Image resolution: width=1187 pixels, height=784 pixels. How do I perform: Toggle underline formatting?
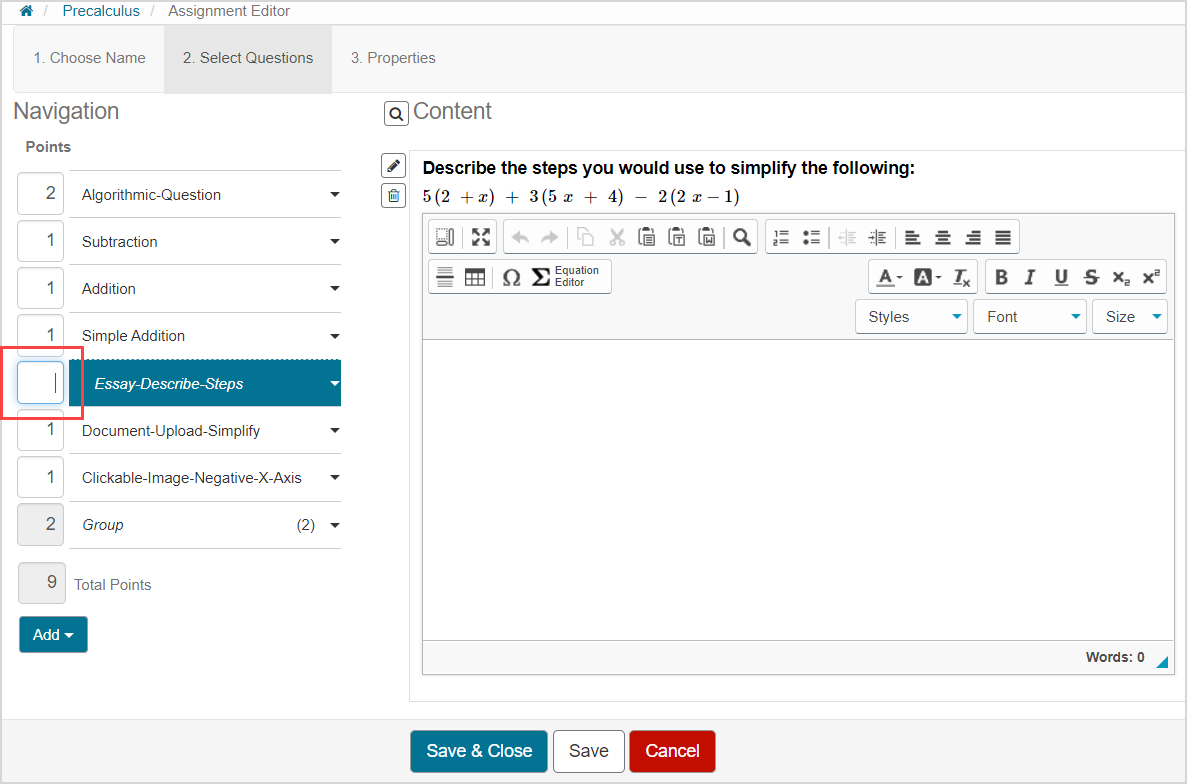(1061, 277)
